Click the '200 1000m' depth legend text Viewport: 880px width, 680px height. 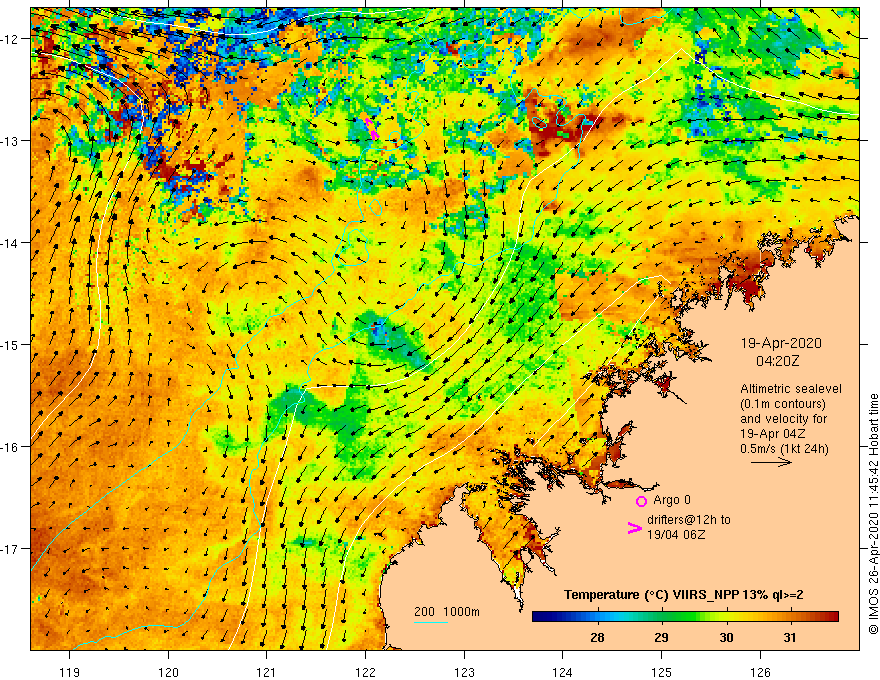447,612
